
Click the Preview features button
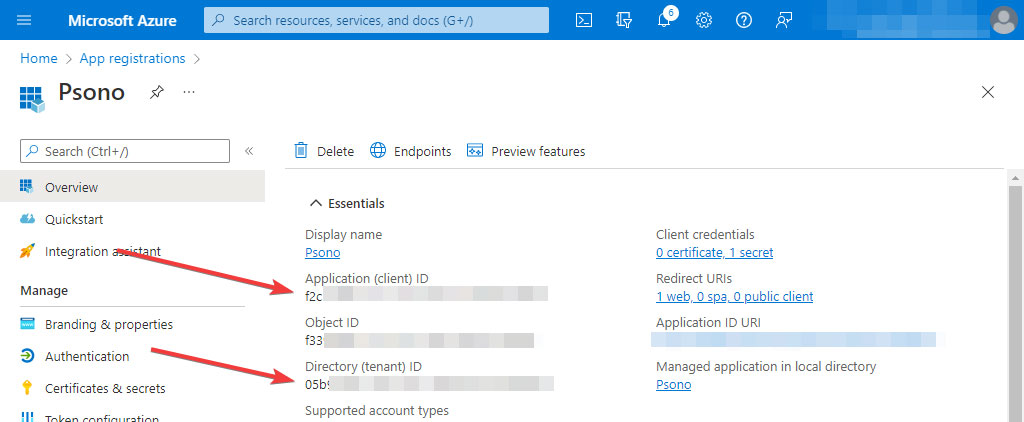tap(526, 151)
